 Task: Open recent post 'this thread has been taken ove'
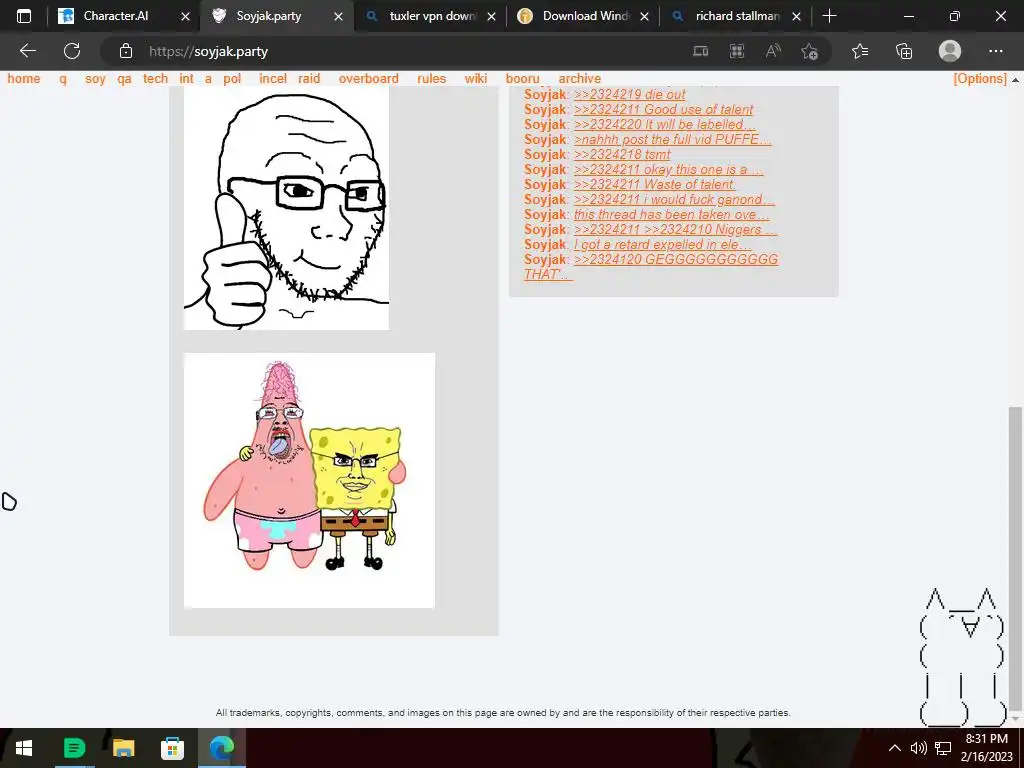point(671,215)
